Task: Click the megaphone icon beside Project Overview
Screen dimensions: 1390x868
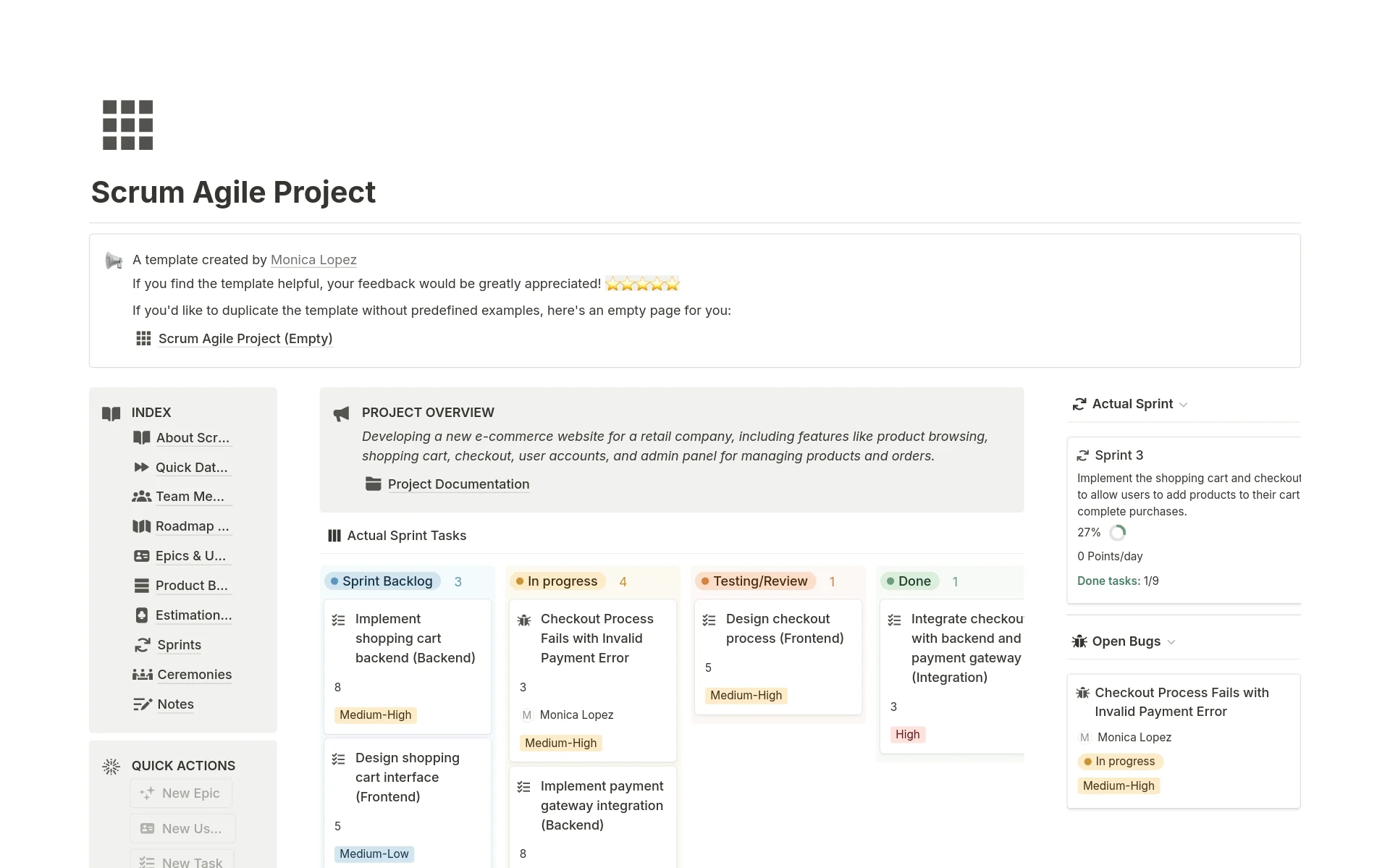Action: [341, 413]
